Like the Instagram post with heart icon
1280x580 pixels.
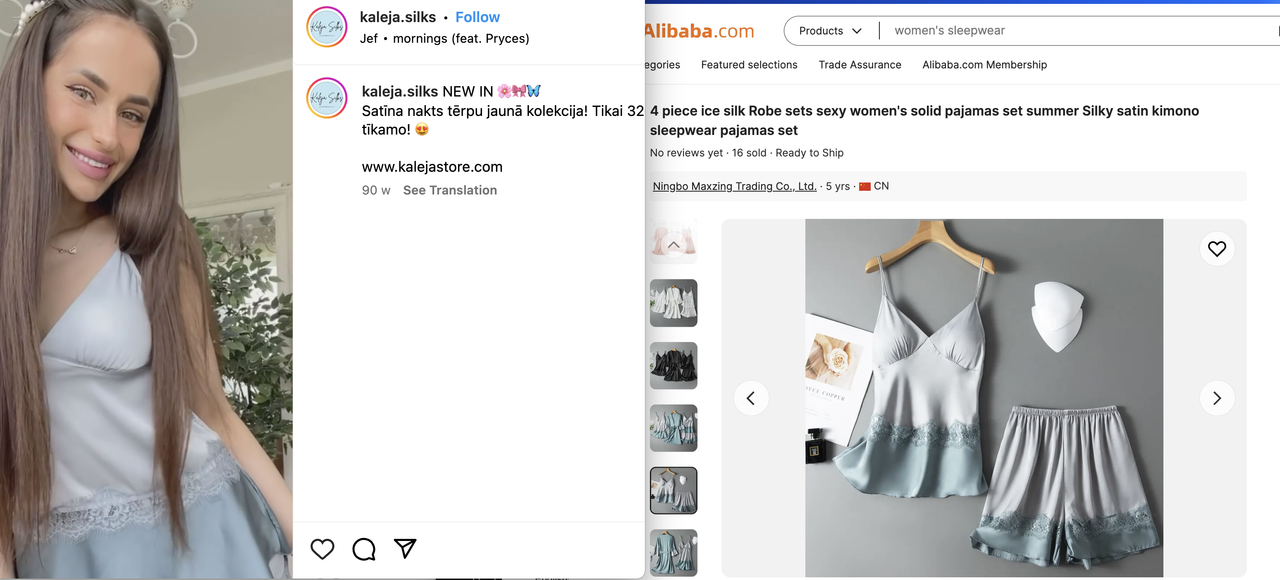coord(322,549)
